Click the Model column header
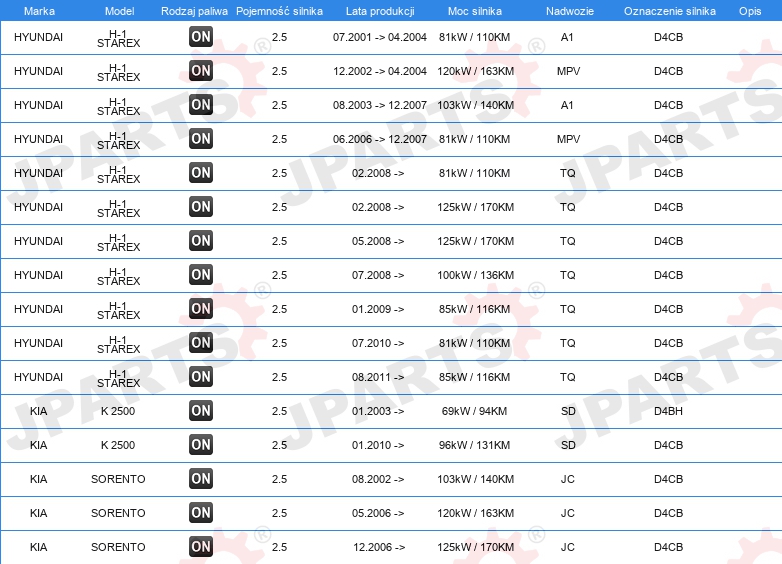Image resolution: width=782 pixels, height=564 pixels. coord(119,11)
